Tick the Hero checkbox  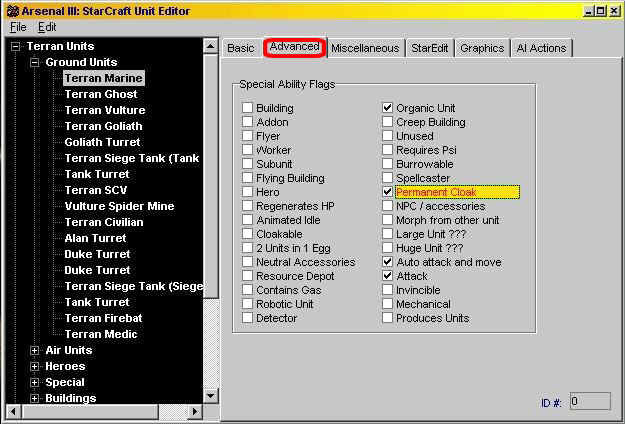click(248, 192)
